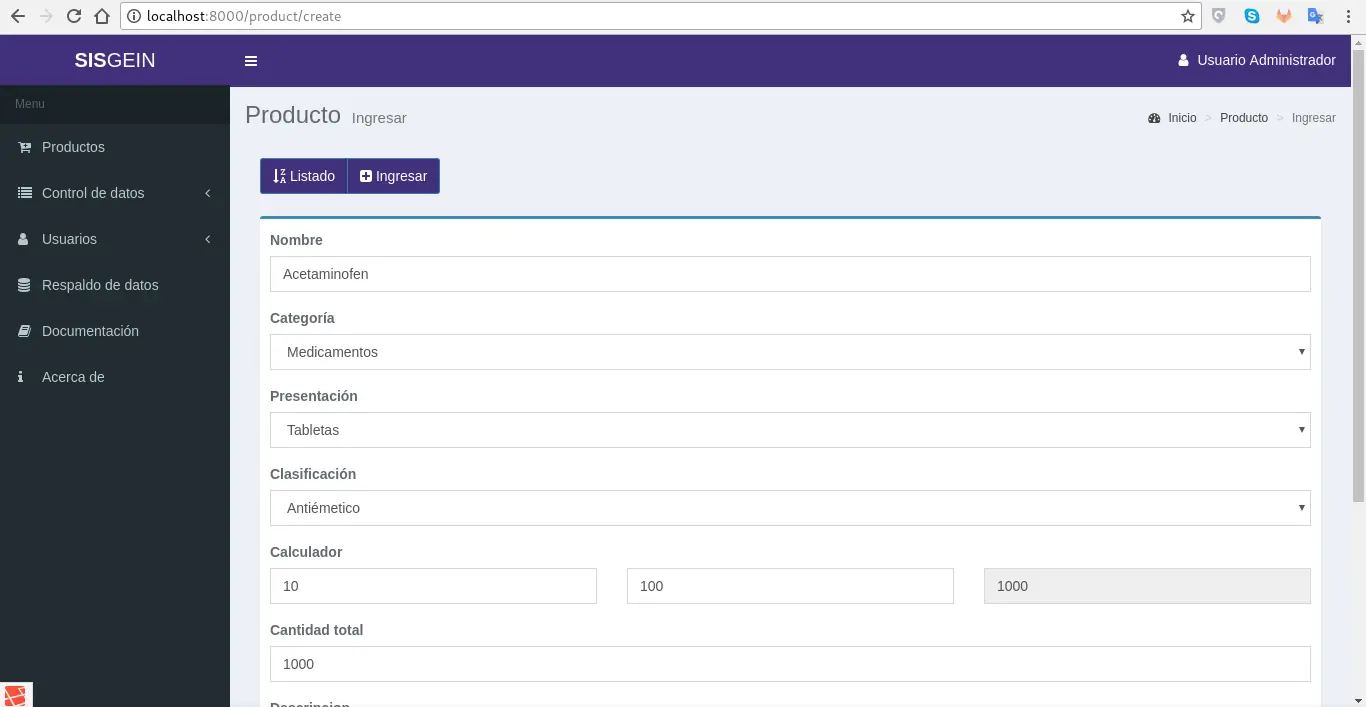
Task: Click the disabled Calculador result field
Action: [1147, 586]
